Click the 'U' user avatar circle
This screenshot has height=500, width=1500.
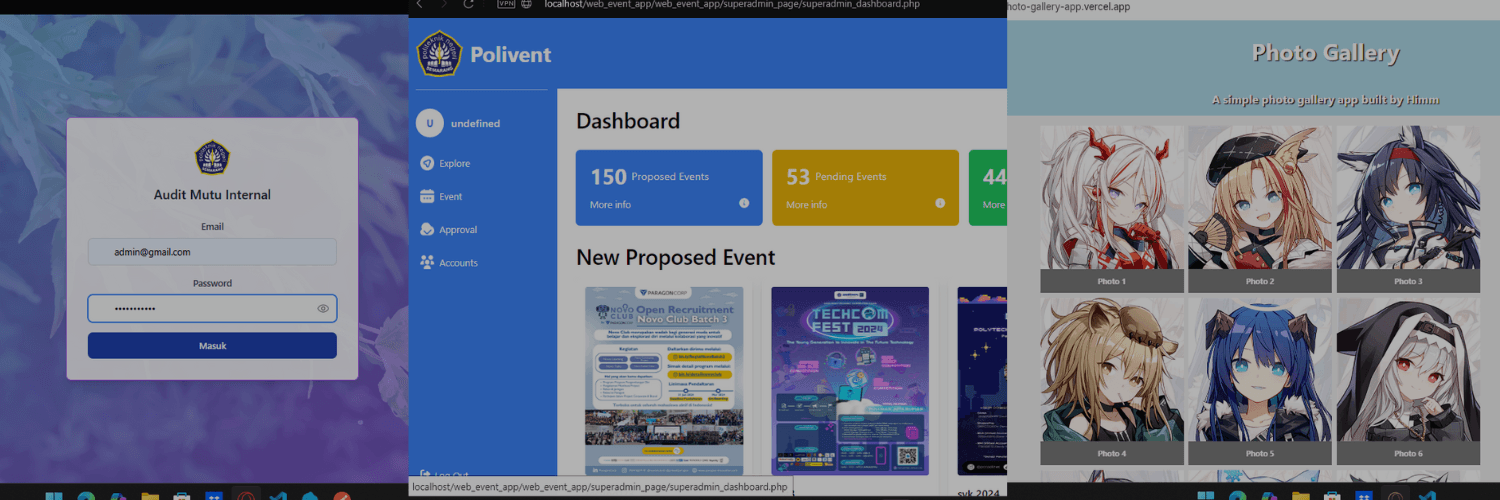pyautogui.click(x=429, y=123)
